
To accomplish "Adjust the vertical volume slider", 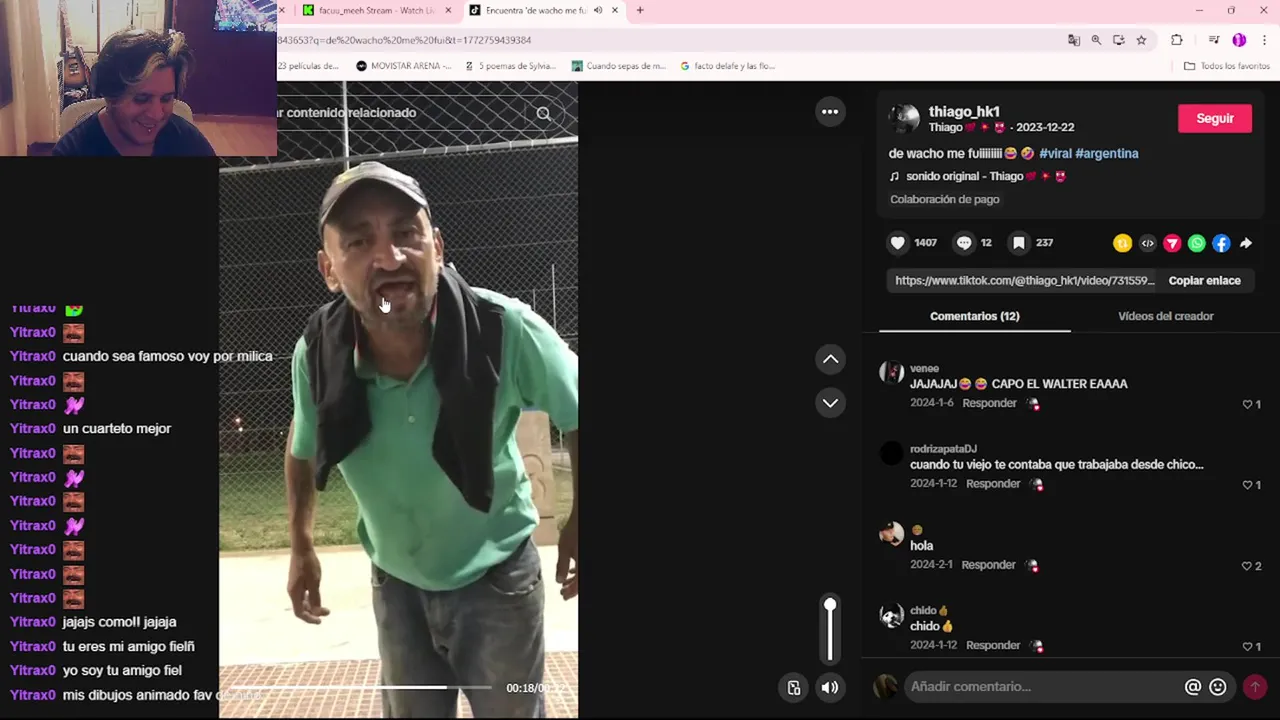I will pos(830,630).
